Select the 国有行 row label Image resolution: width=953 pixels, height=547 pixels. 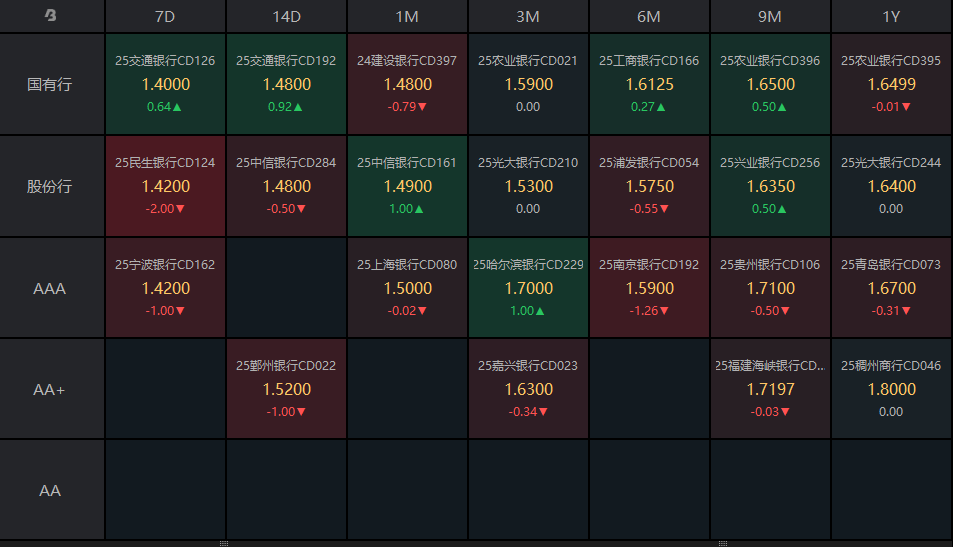(51, 84)
